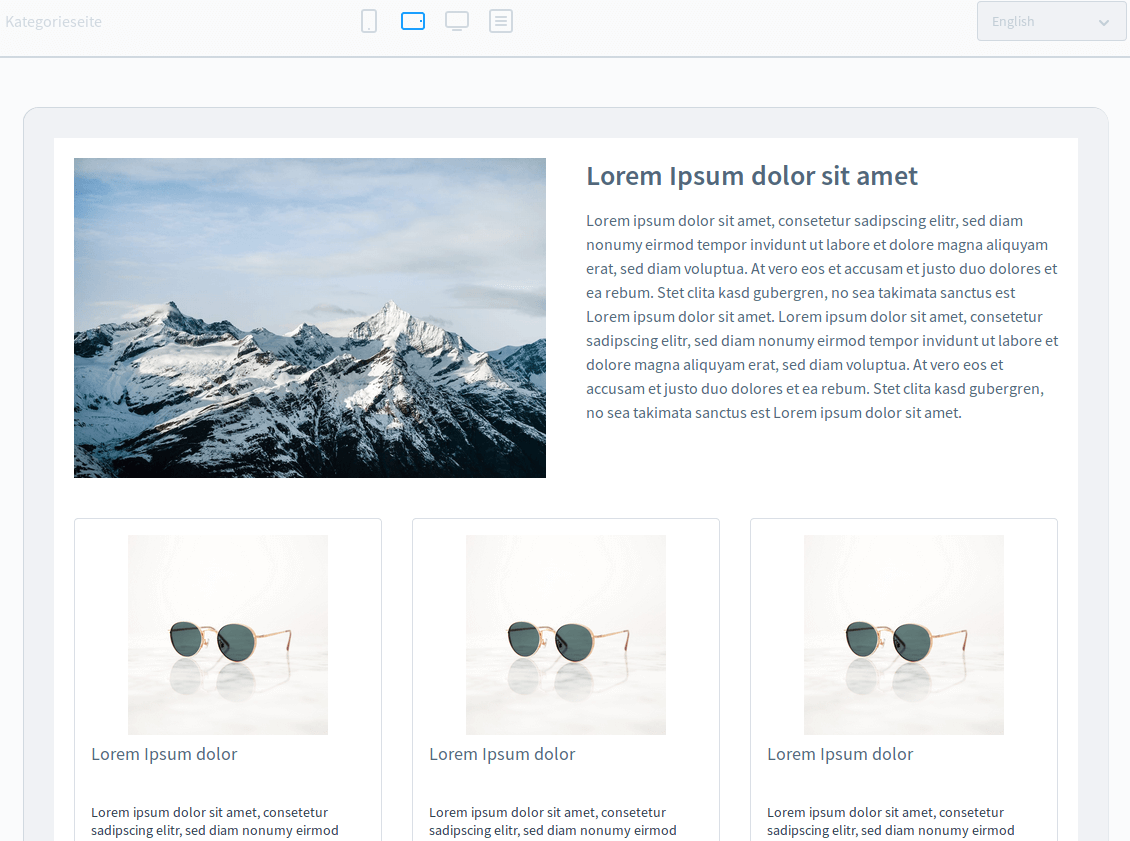Click the middle product's 'Lorem Ipsum dolor' title
The image size is (1130, 841).
[x=502, y=754]
